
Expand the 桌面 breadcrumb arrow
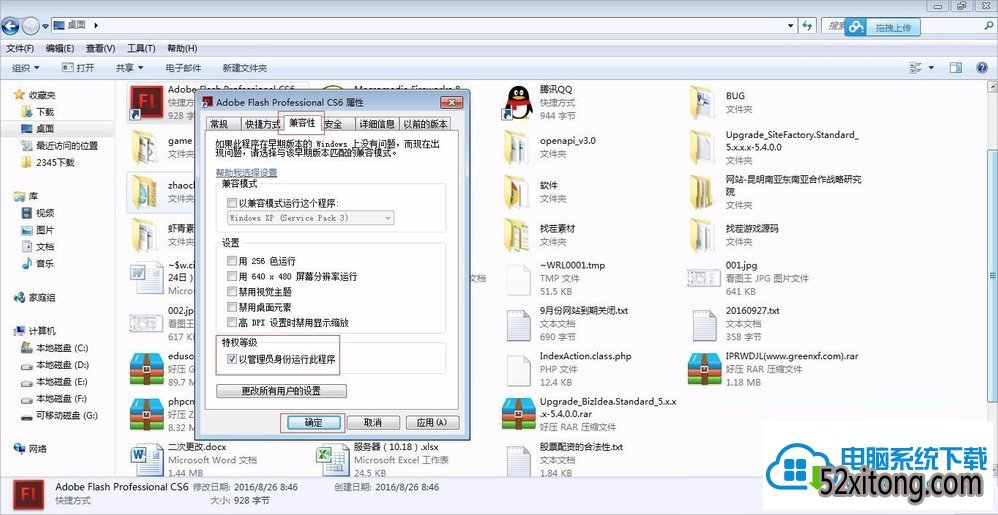96,25
